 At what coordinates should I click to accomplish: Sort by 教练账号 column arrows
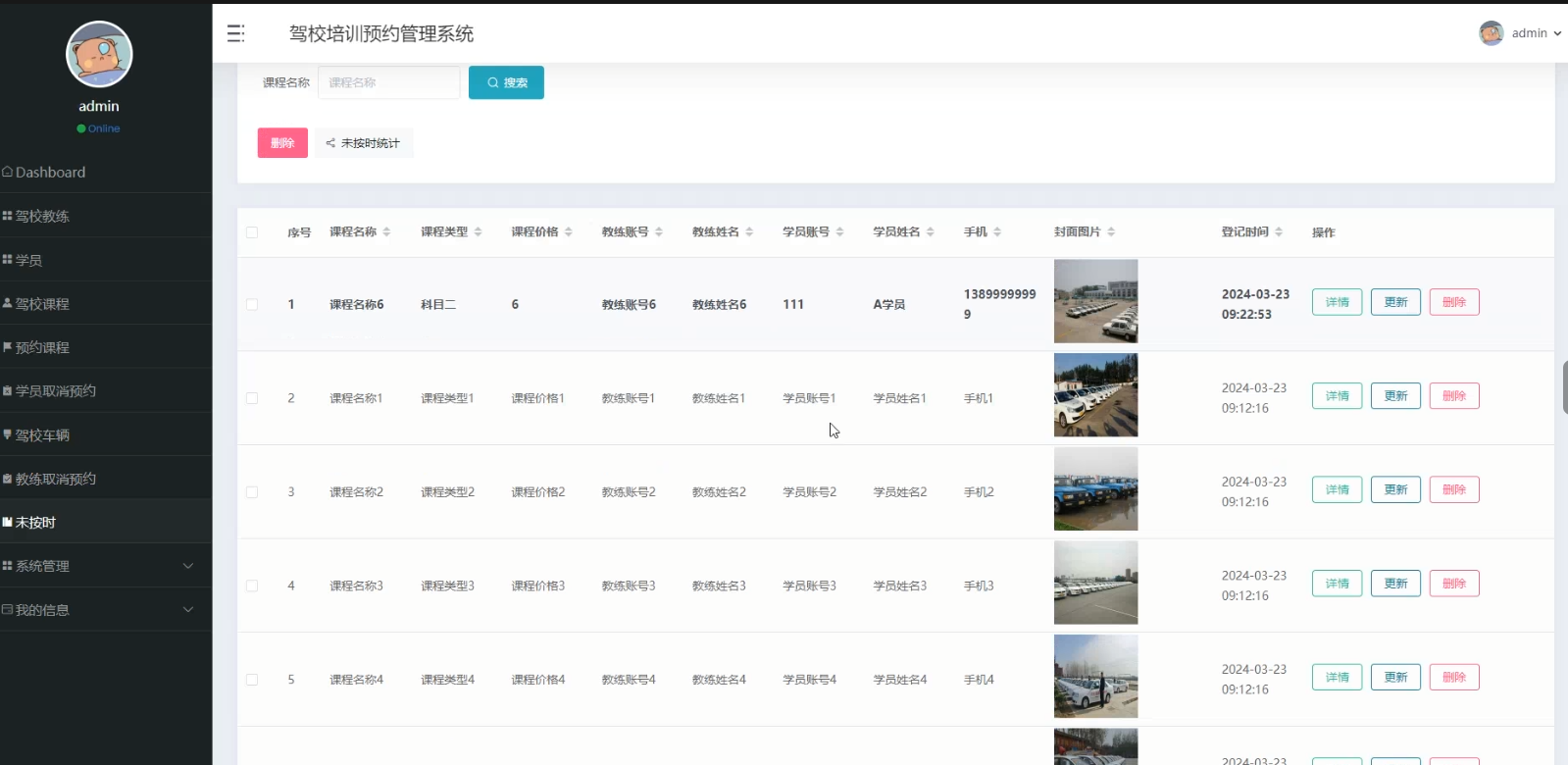click(x=659, y=232)
